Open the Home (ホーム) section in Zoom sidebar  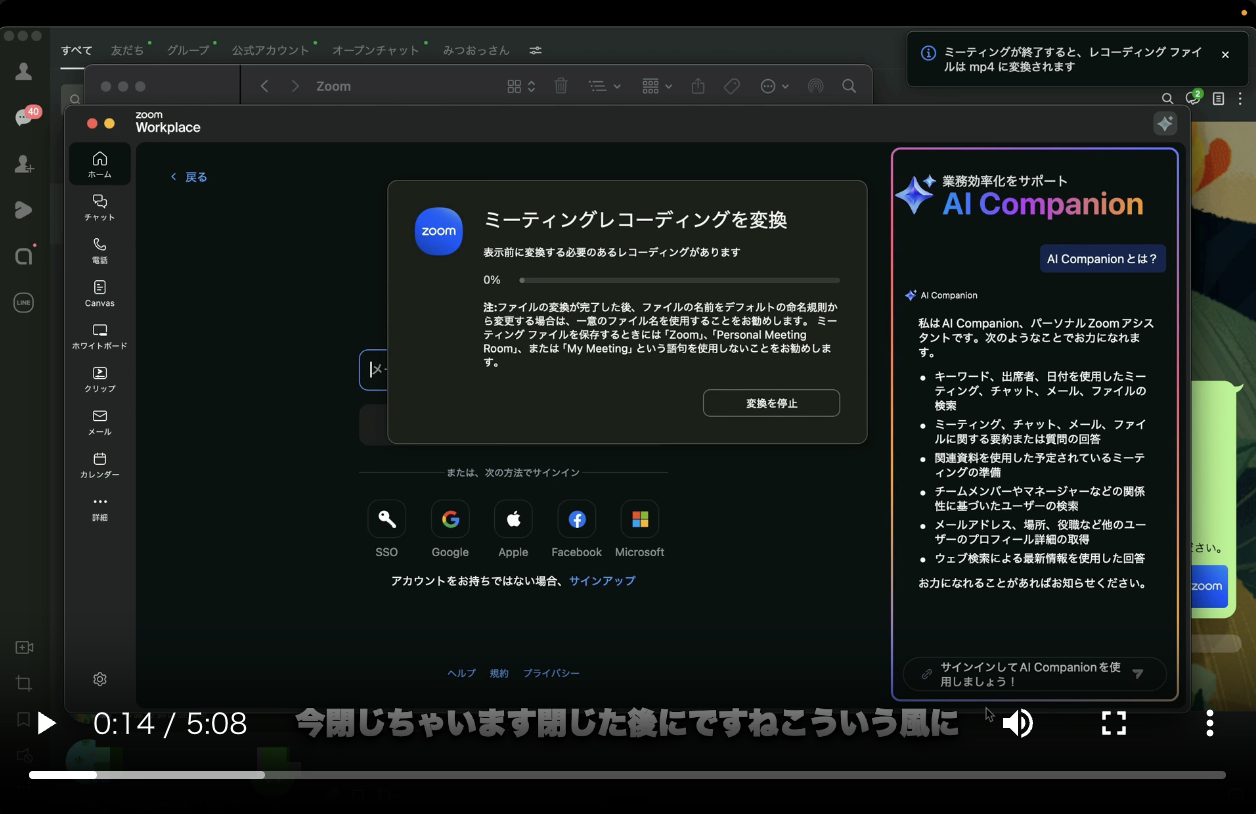coord(100,164)
